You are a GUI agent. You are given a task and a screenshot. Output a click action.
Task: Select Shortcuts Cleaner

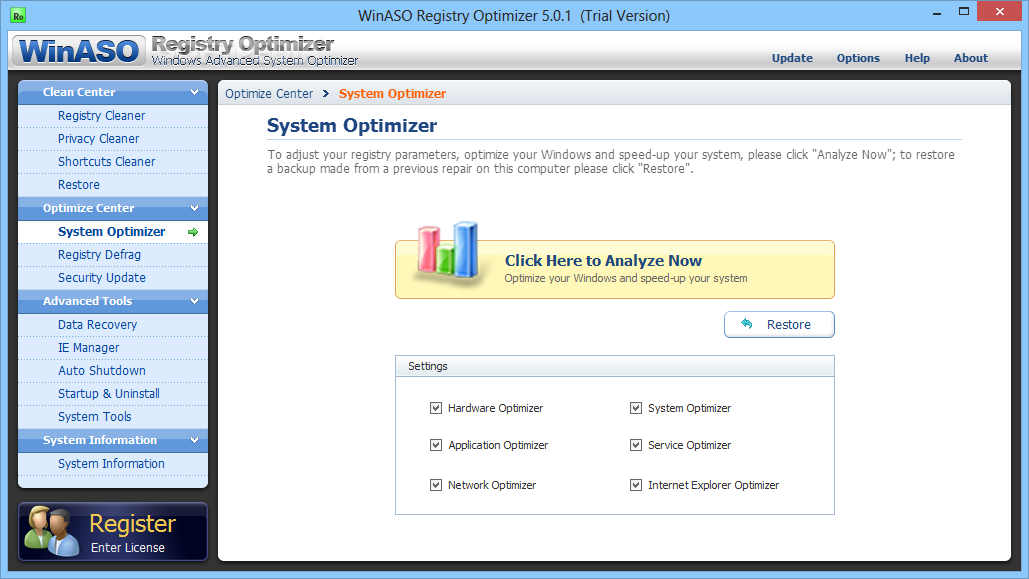(x=113, y=161)
